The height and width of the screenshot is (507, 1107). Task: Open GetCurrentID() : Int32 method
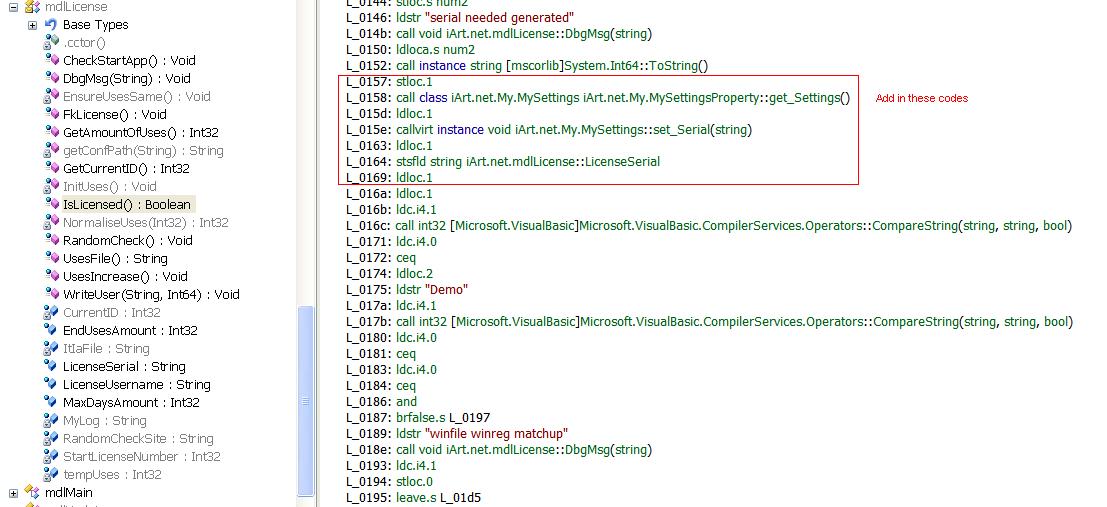click(126, 169)
